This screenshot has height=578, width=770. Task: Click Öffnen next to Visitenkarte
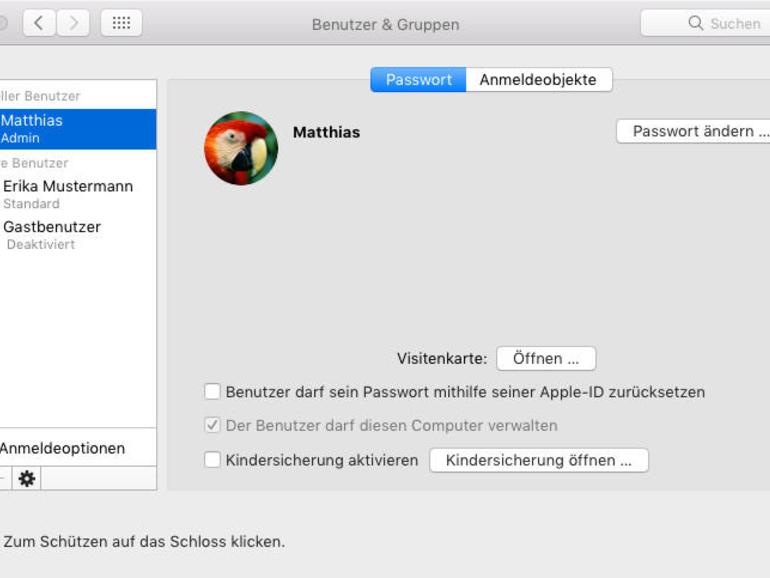point(546,358)
